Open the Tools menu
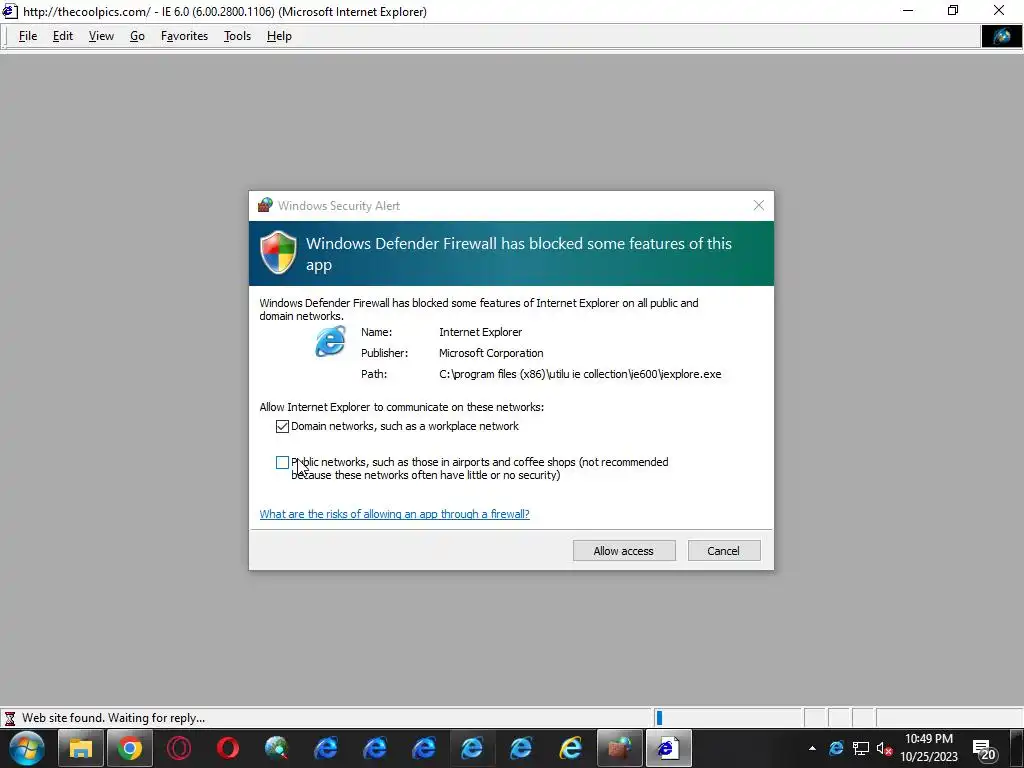Image resolution: width=1024 pixels, height=768 pixels. [237, 36]
